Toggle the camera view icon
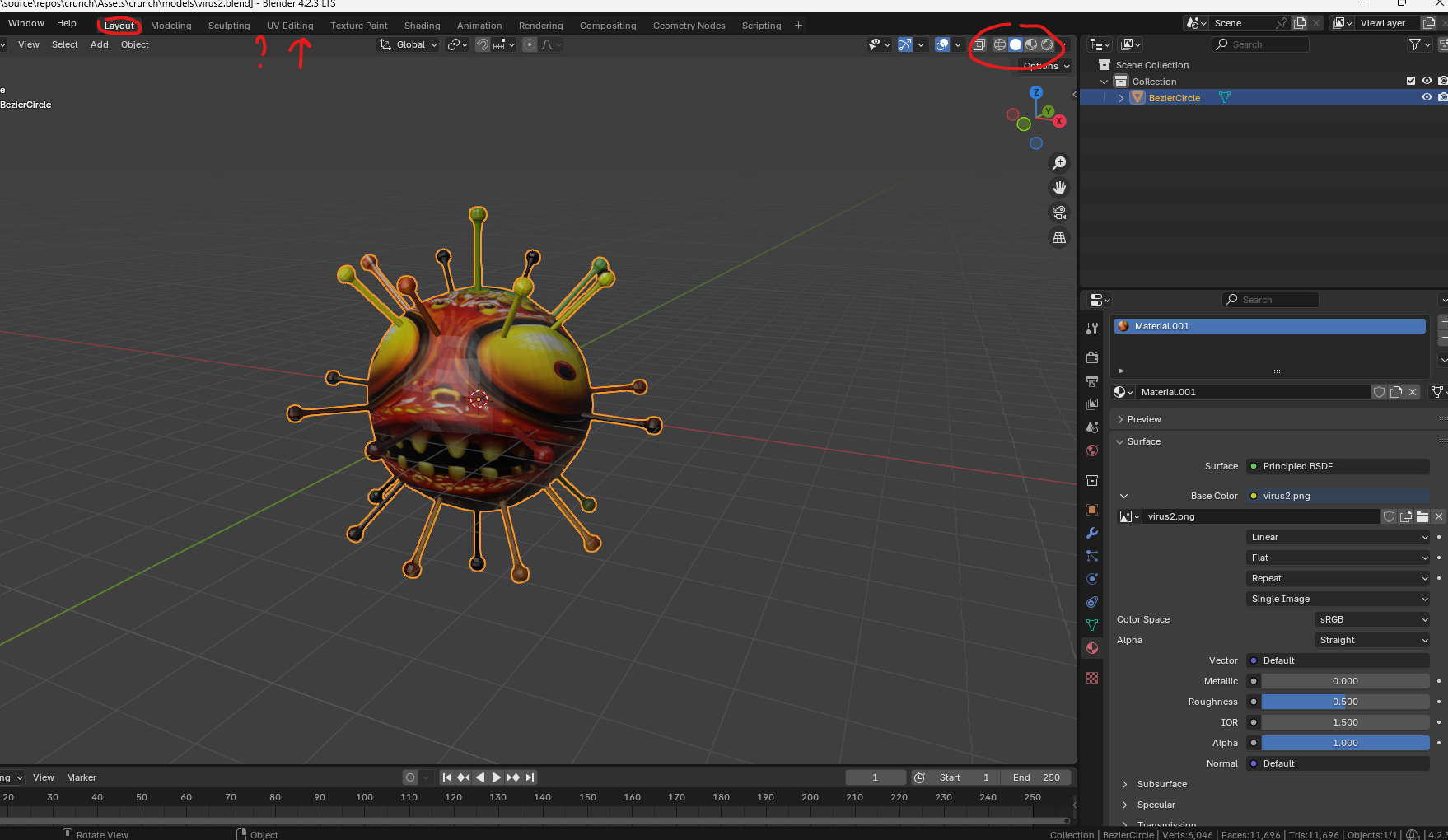Viewport: 1448px width, 840px height. coord(1059,212)
